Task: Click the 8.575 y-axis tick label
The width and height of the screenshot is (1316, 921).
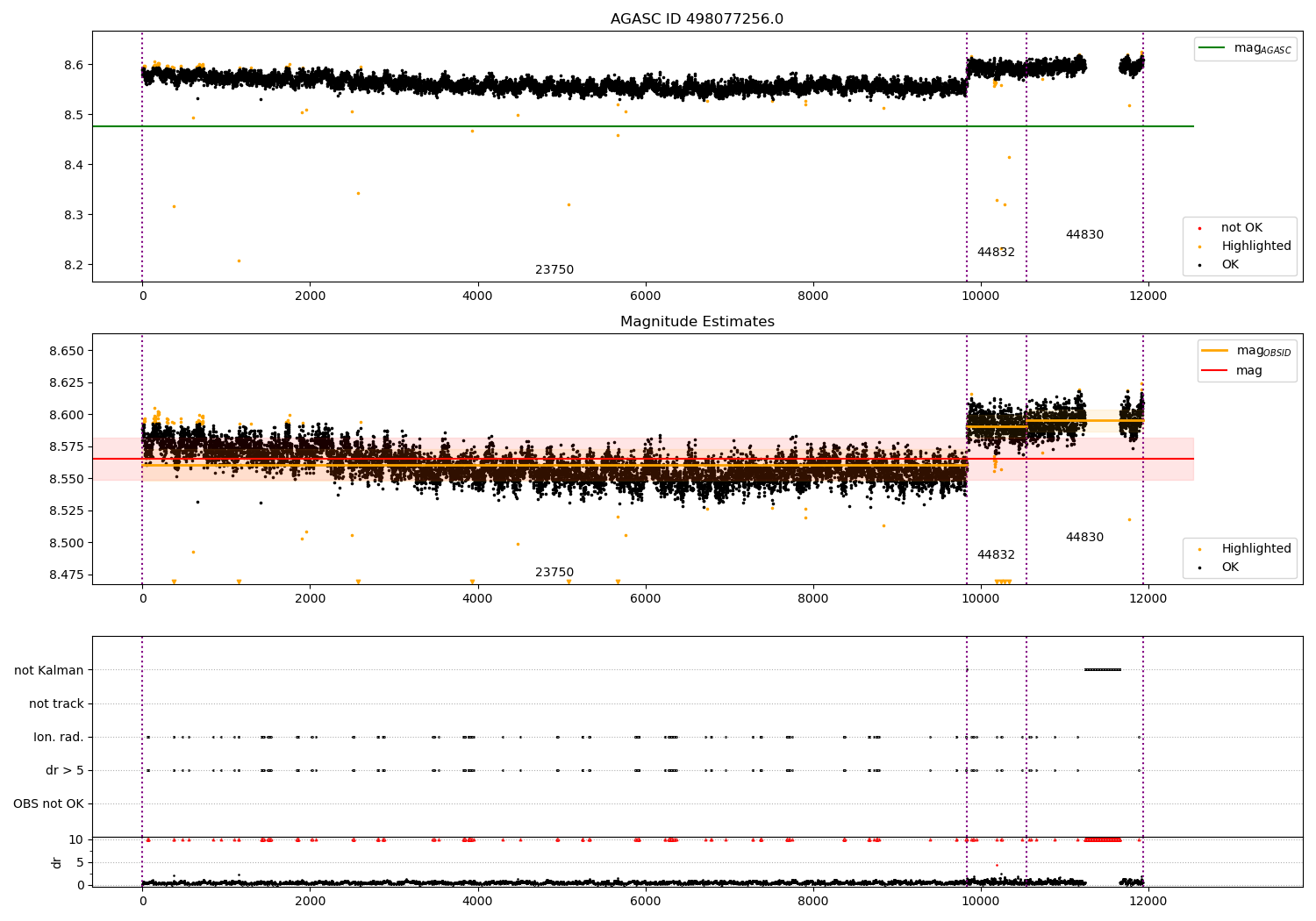Action: 68,446
